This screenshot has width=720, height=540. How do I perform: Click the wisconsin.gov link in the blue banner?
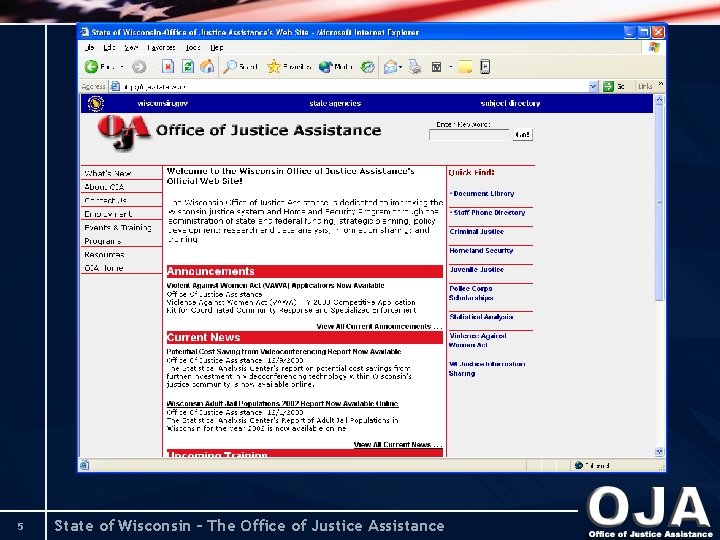click(163, 103)
